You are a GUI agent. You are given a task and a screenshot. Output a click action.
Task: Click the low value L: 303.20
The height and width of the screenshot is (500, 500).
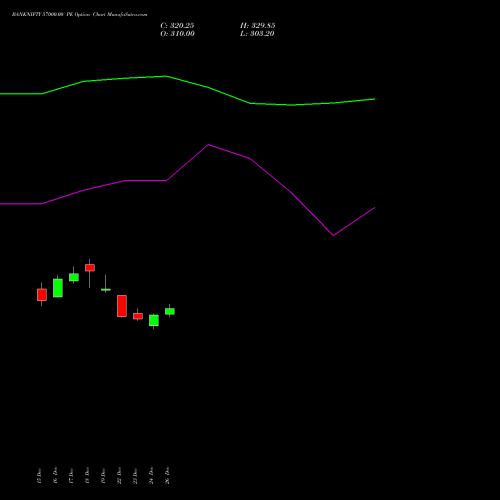point(257,34)
